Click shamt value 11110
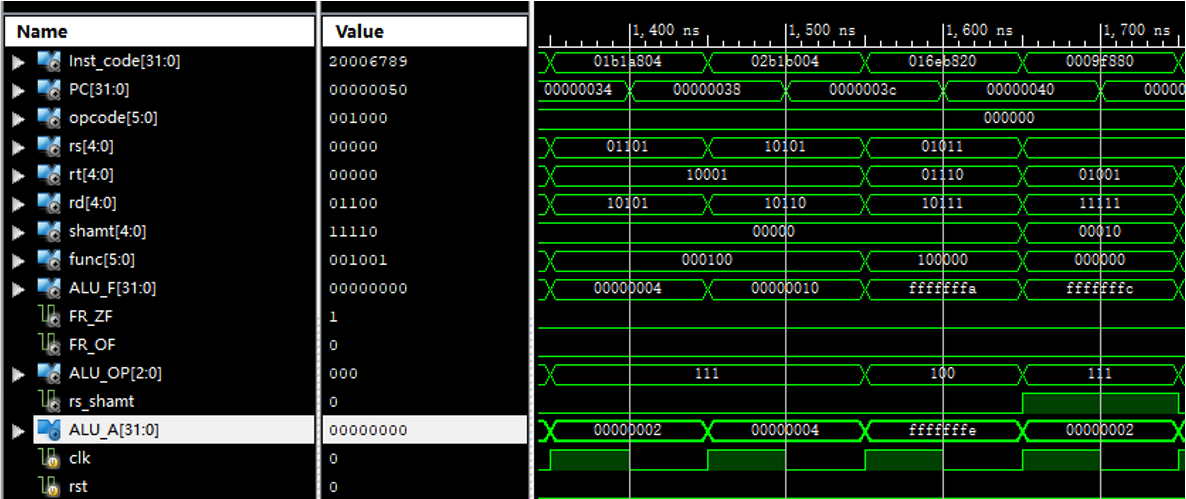The width and height of the screenshot is (1186, 499). point(353,231)
